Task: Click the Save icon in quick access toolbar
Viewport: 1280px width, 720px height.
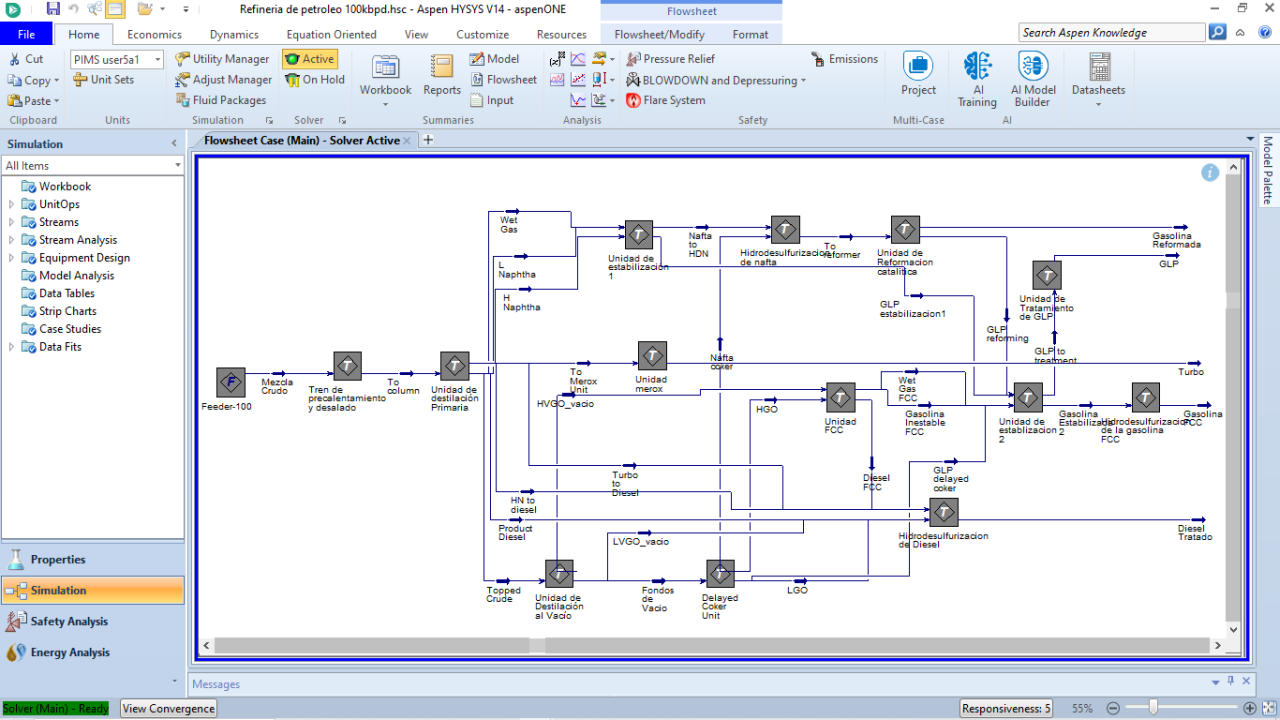Action: 52,9
